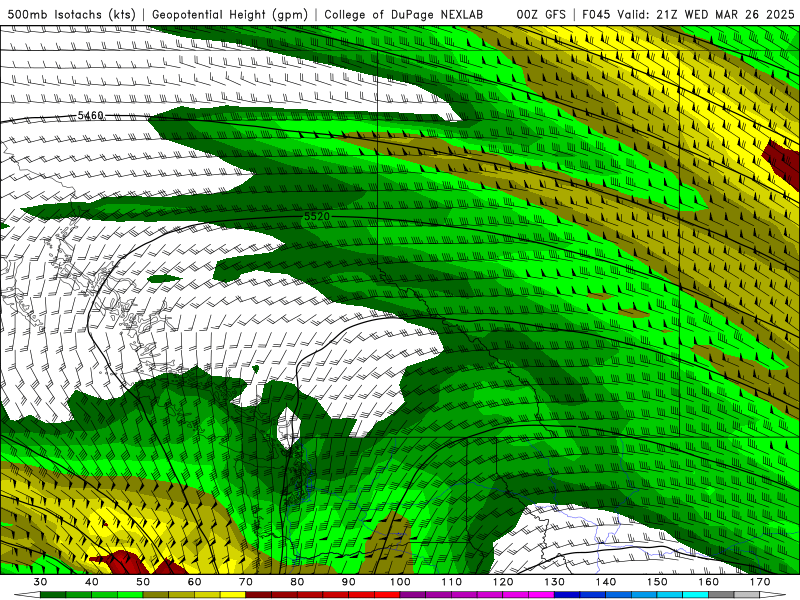Click the 120 knot colorbar label

503,582
